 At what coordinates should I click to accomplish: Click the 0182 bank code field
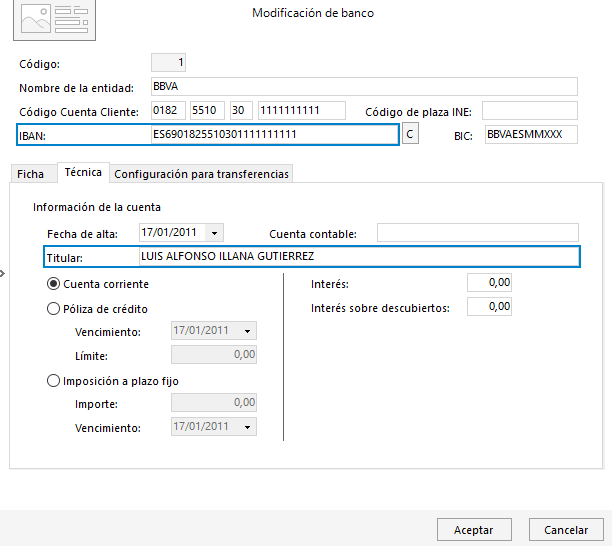click(x=168, y=110)
